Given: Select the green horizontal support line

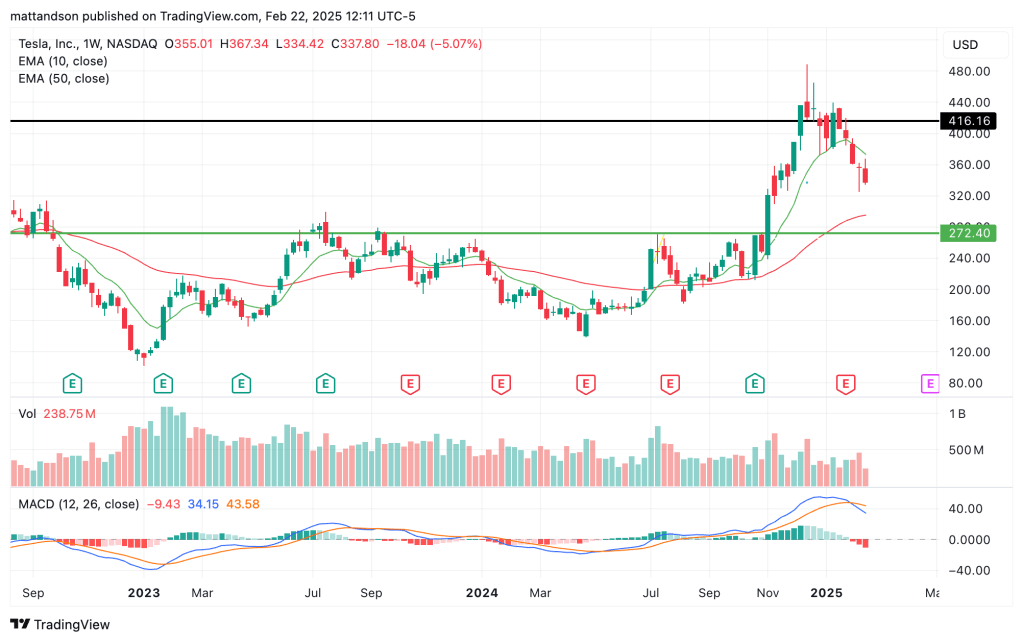Looking at the screenshot, I should point(500,233).
